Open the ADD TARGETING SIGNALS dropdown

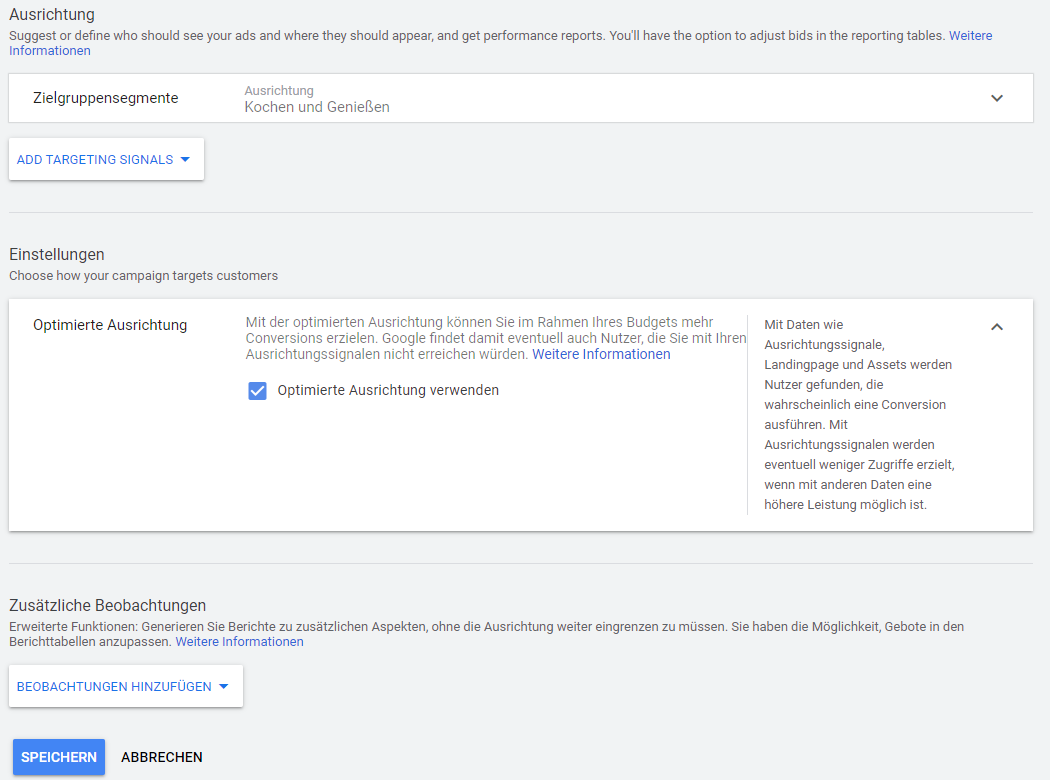pyautogui.click(x=95, y=160)
